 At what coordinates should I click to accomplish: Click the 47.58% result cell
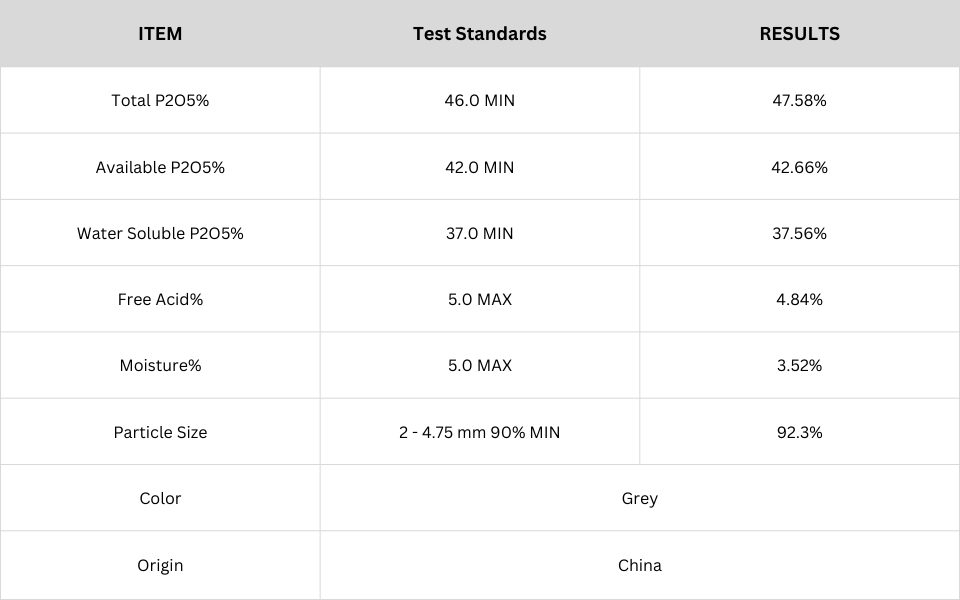click(x=800, y=100)
